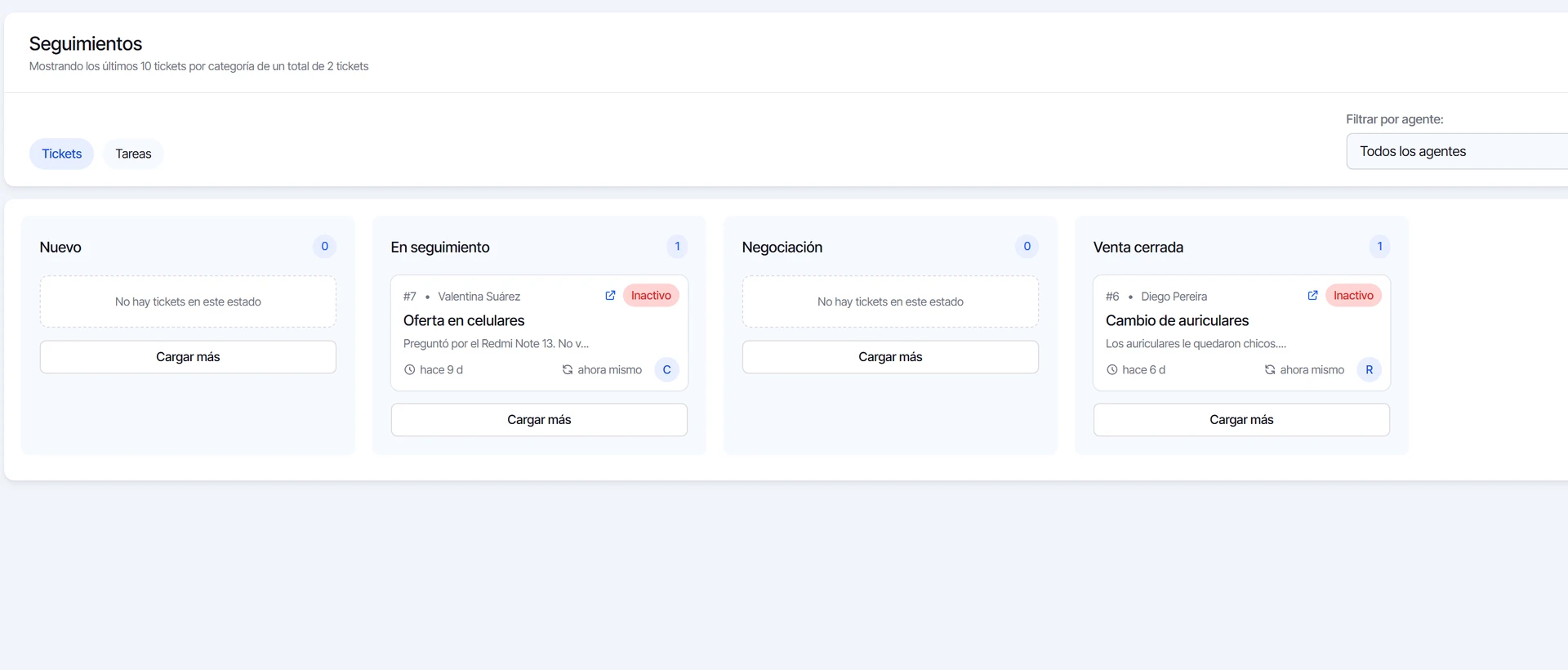Image resolution: width=1568 pixels, height=670 pixels.
Task: Click the ticket number #6
Action: (x=1112, y=297)
